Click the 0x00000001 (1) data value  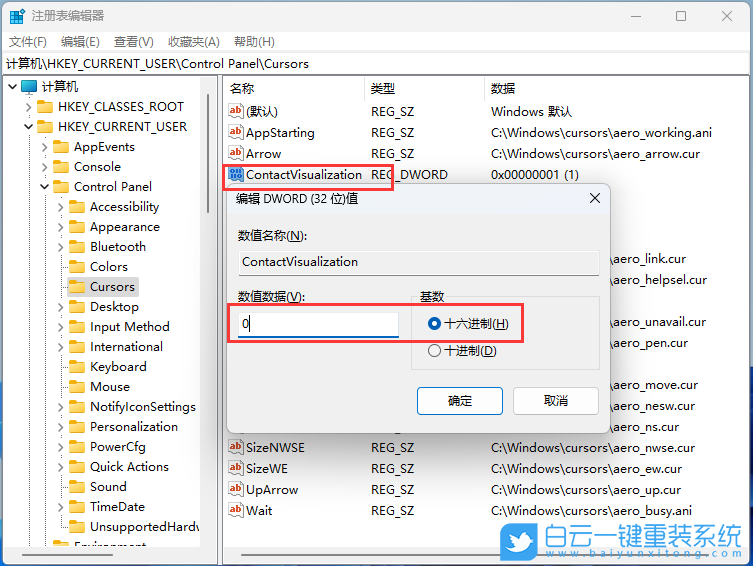534,175
